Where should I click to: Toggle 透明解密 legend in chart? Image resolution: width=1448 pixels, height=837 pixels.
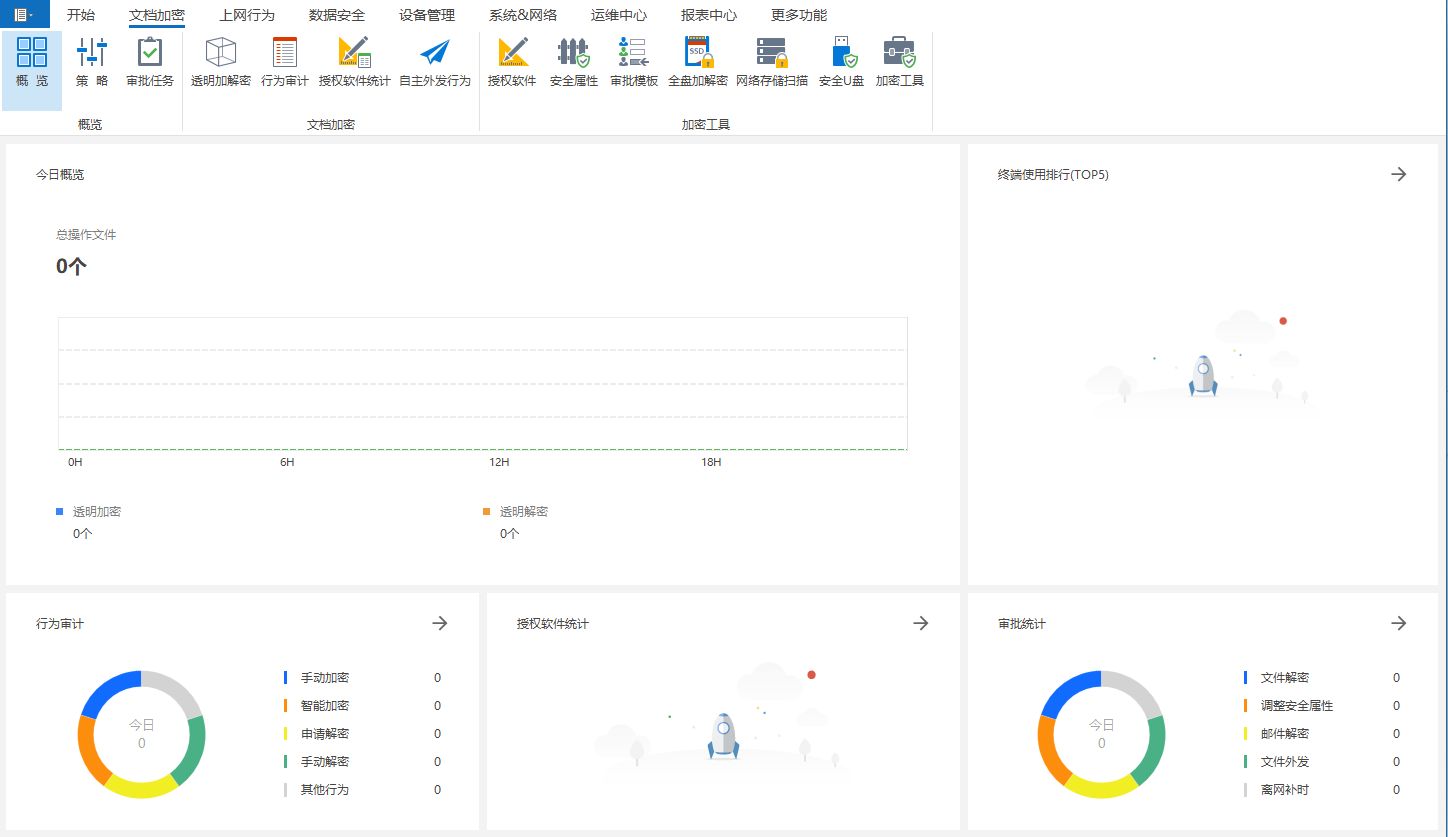(515, 511)
